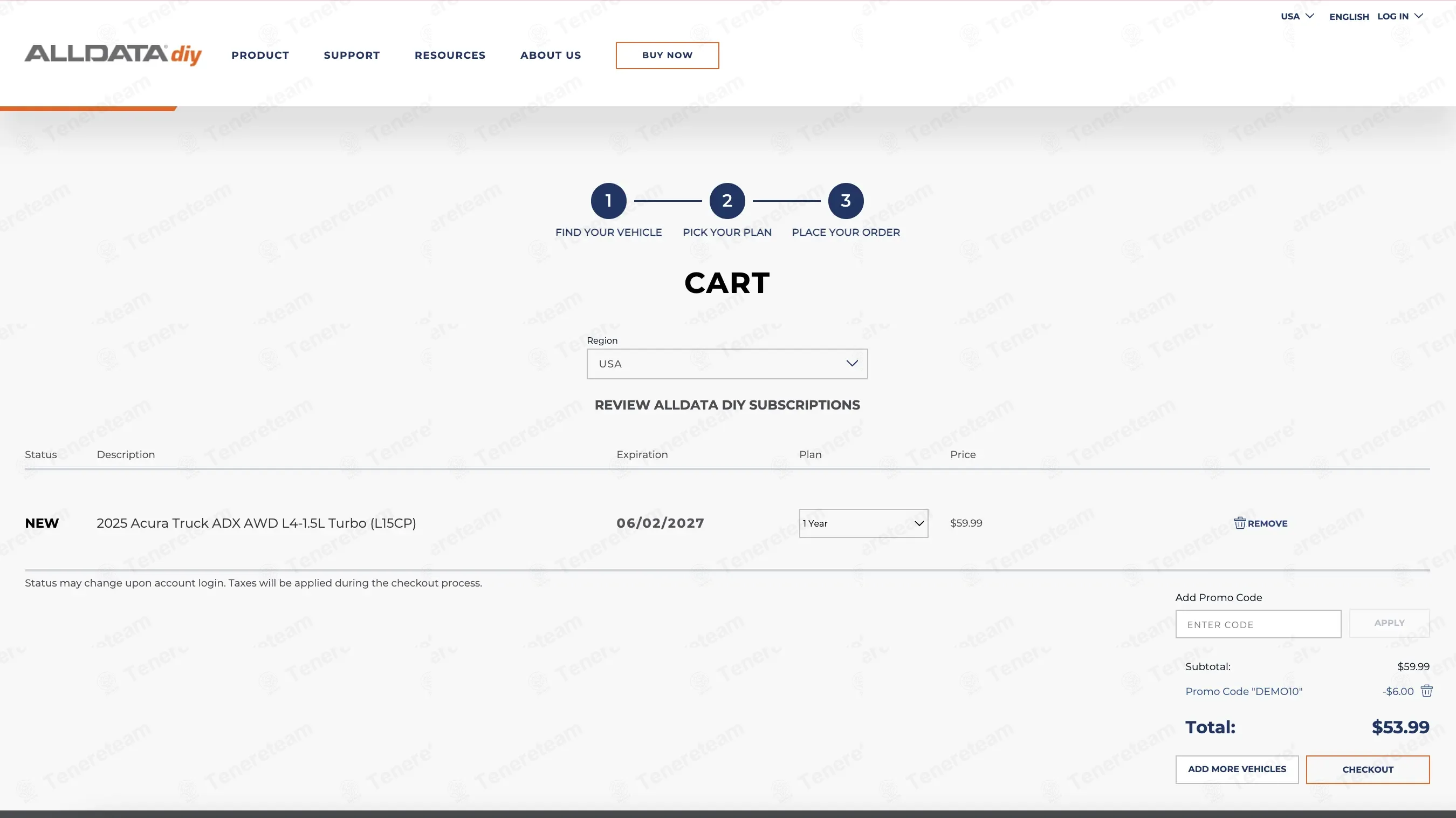Click the Price column header
The width and height of the screenshot is (1456, 818).
click(x=963, y=454)
